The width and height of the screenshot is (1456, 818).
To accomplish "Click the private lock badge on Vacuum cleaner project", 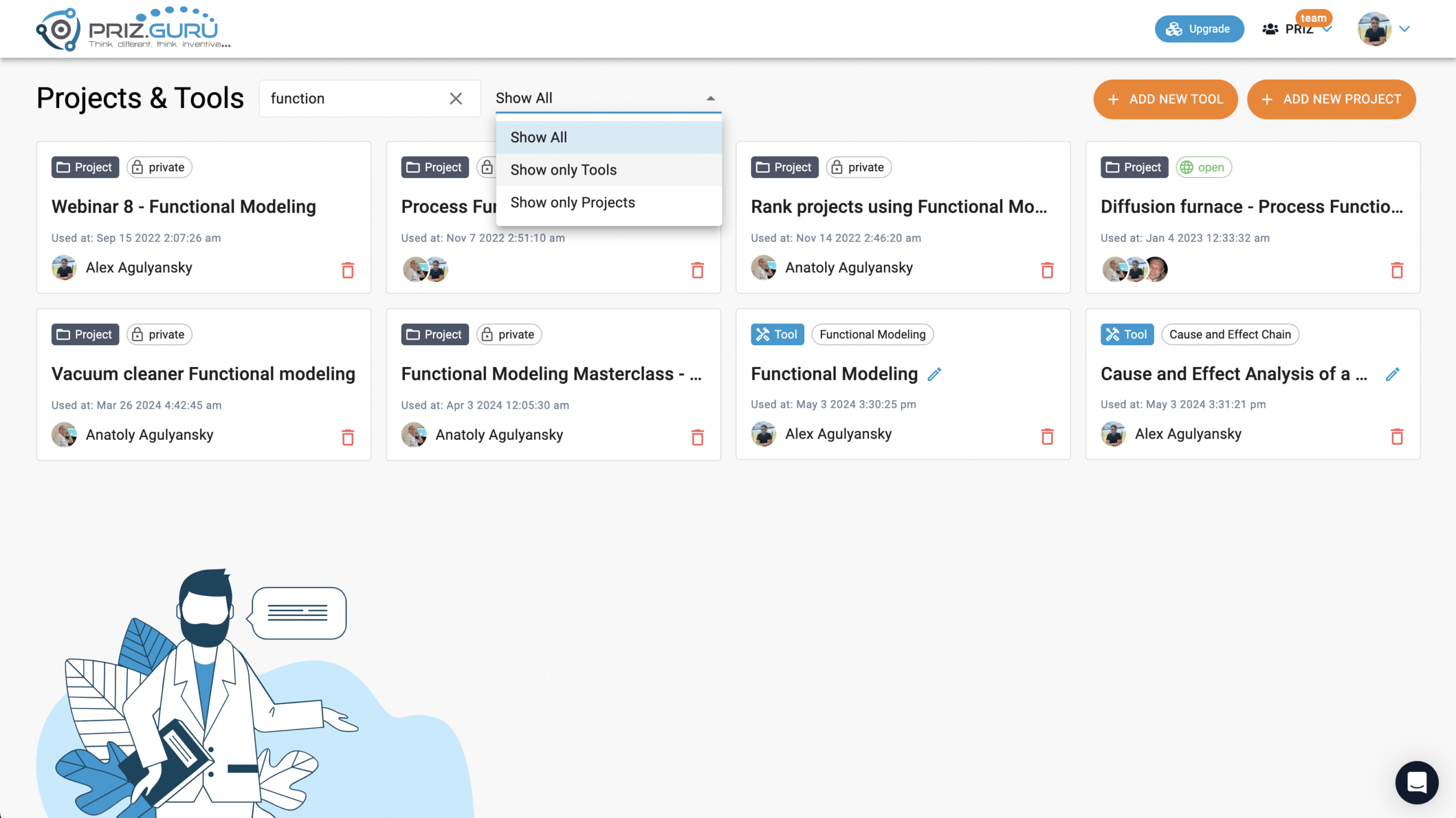I will (159, 334).
